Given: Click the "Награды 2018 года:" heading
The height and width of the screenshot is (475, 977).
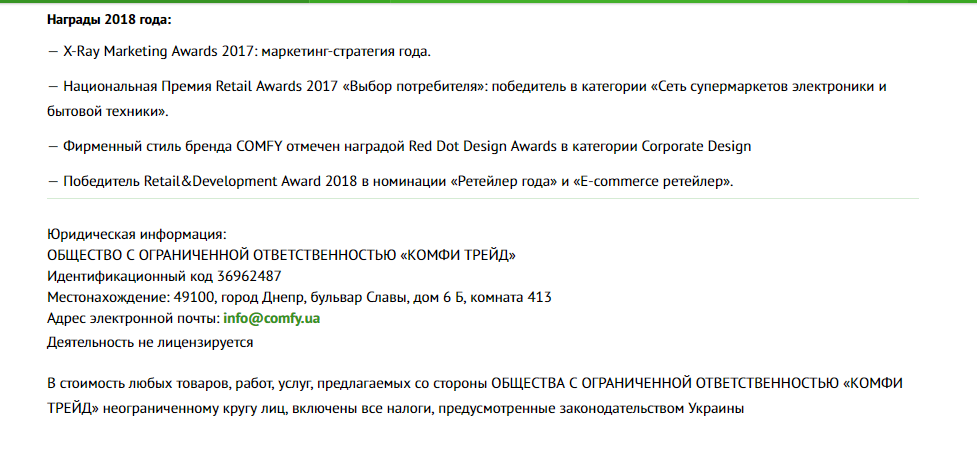Looking at the screenshot, I should [109, 20].
